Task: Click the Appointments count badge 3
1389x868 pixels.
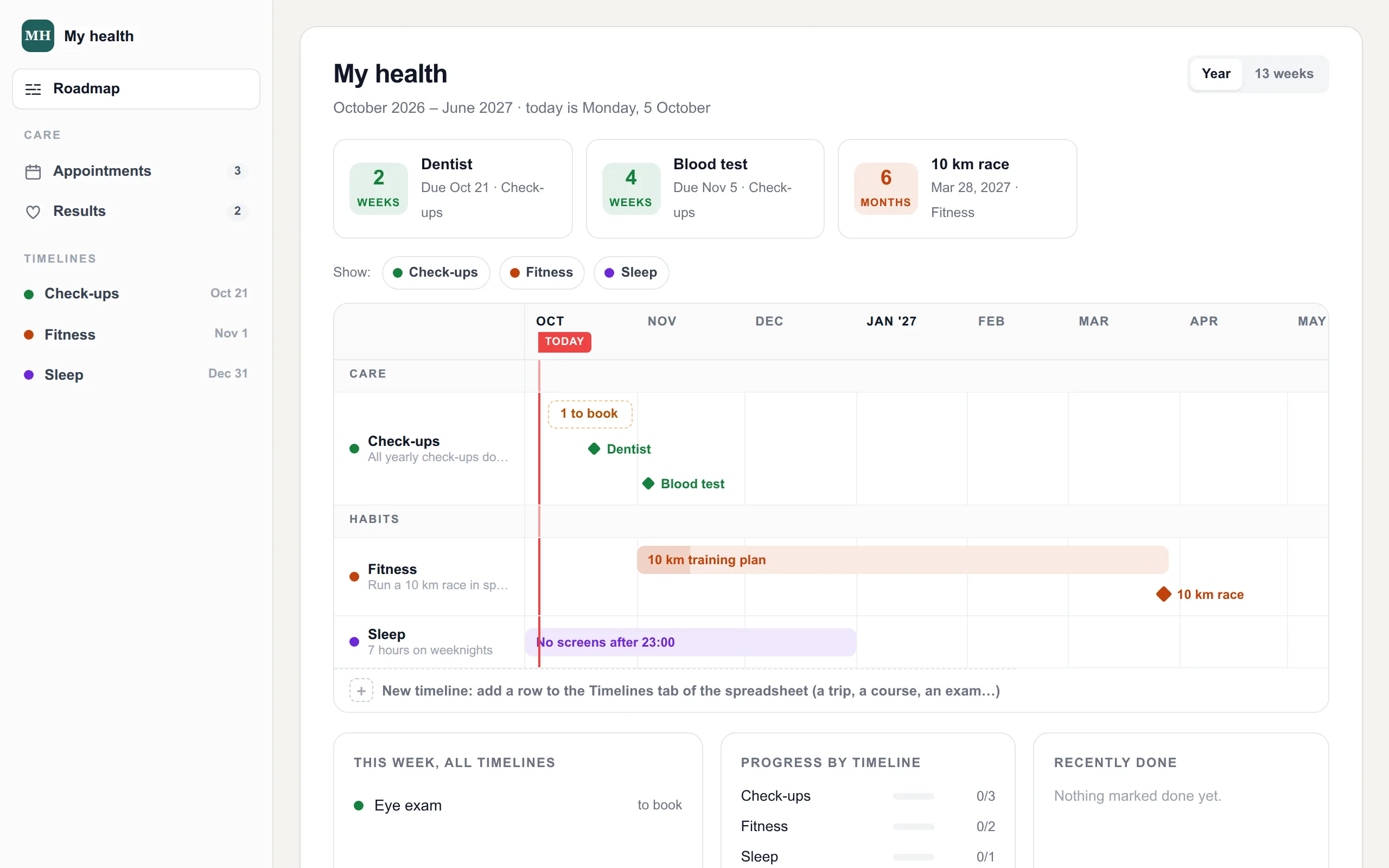Action: tap(237, 171)
